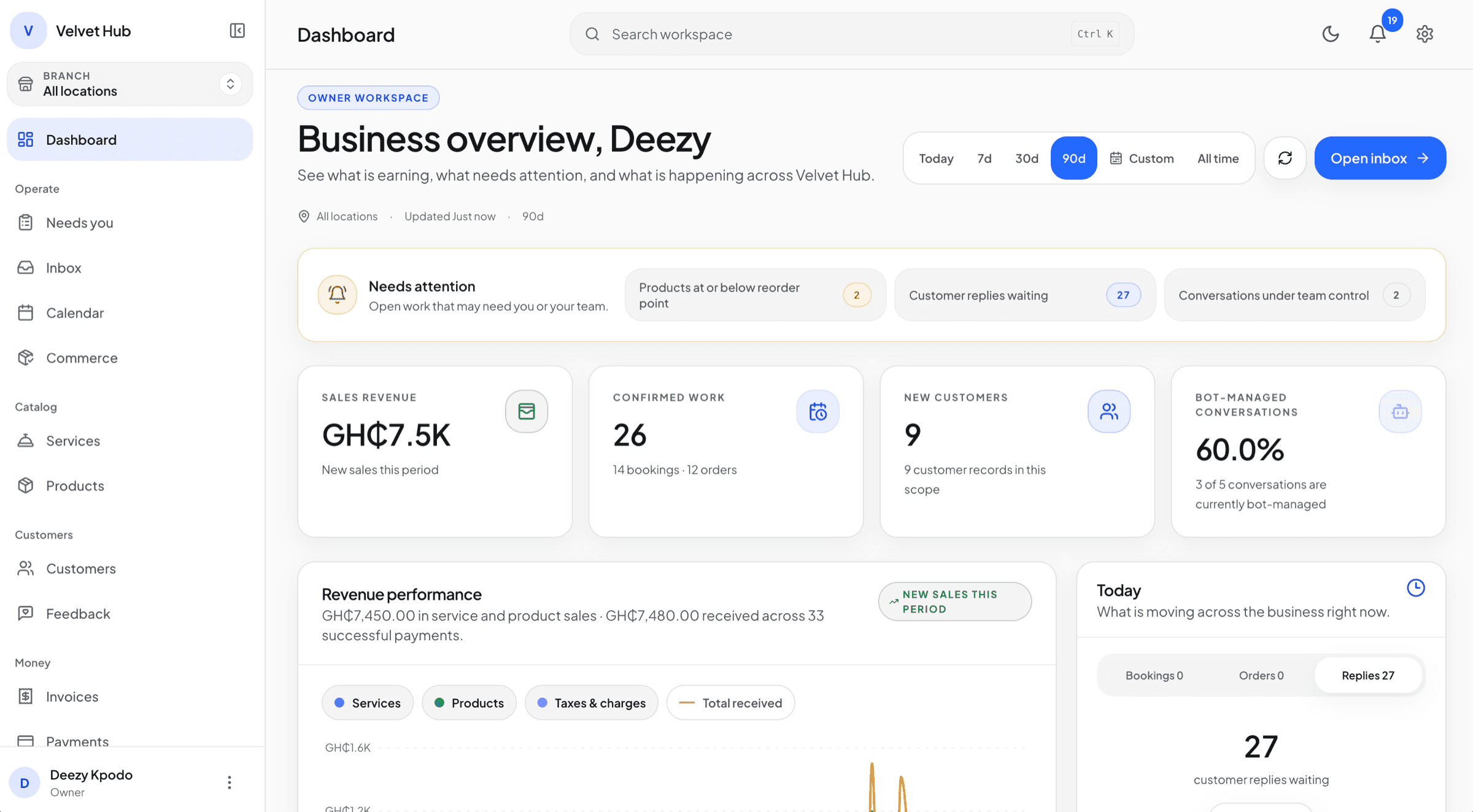Expand the Branch All locations selector
1473x812 pixels.
pyautogui.click(x=130, y=84)
